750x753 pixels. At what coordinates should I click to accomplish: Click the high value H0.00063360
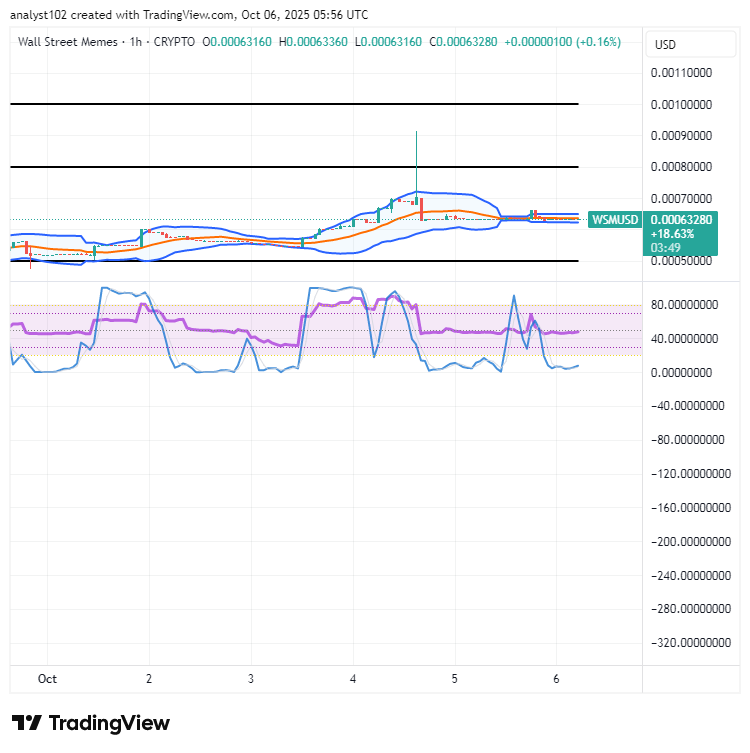point(313,42)
